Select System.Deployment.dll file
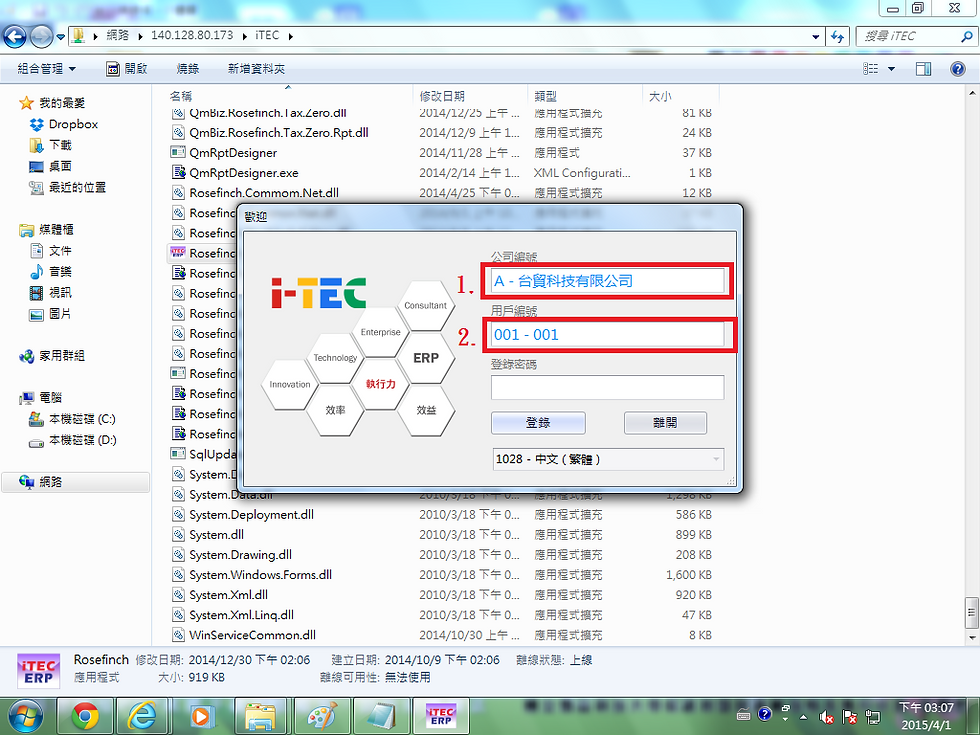This screenshot has width=980, height=735. tap(251, 514)
